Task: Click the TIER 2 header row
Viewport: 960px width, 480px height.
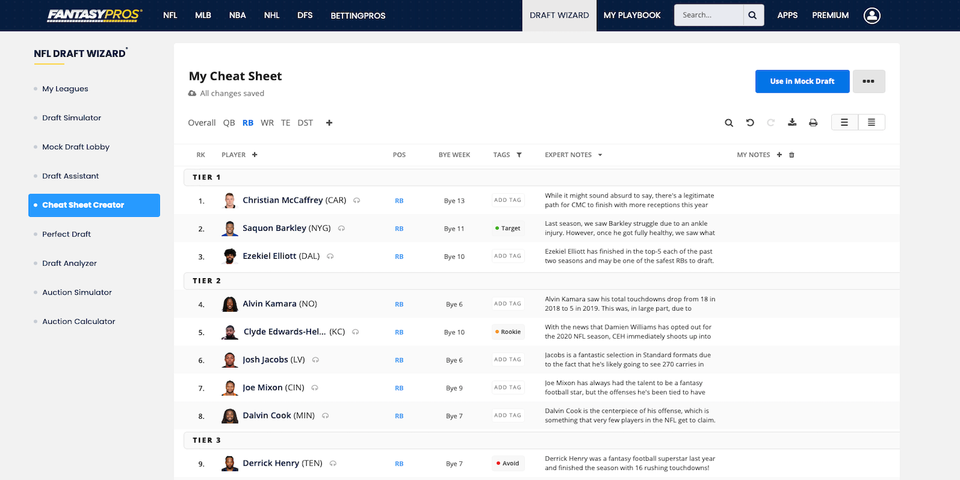Action: point(541,281)
